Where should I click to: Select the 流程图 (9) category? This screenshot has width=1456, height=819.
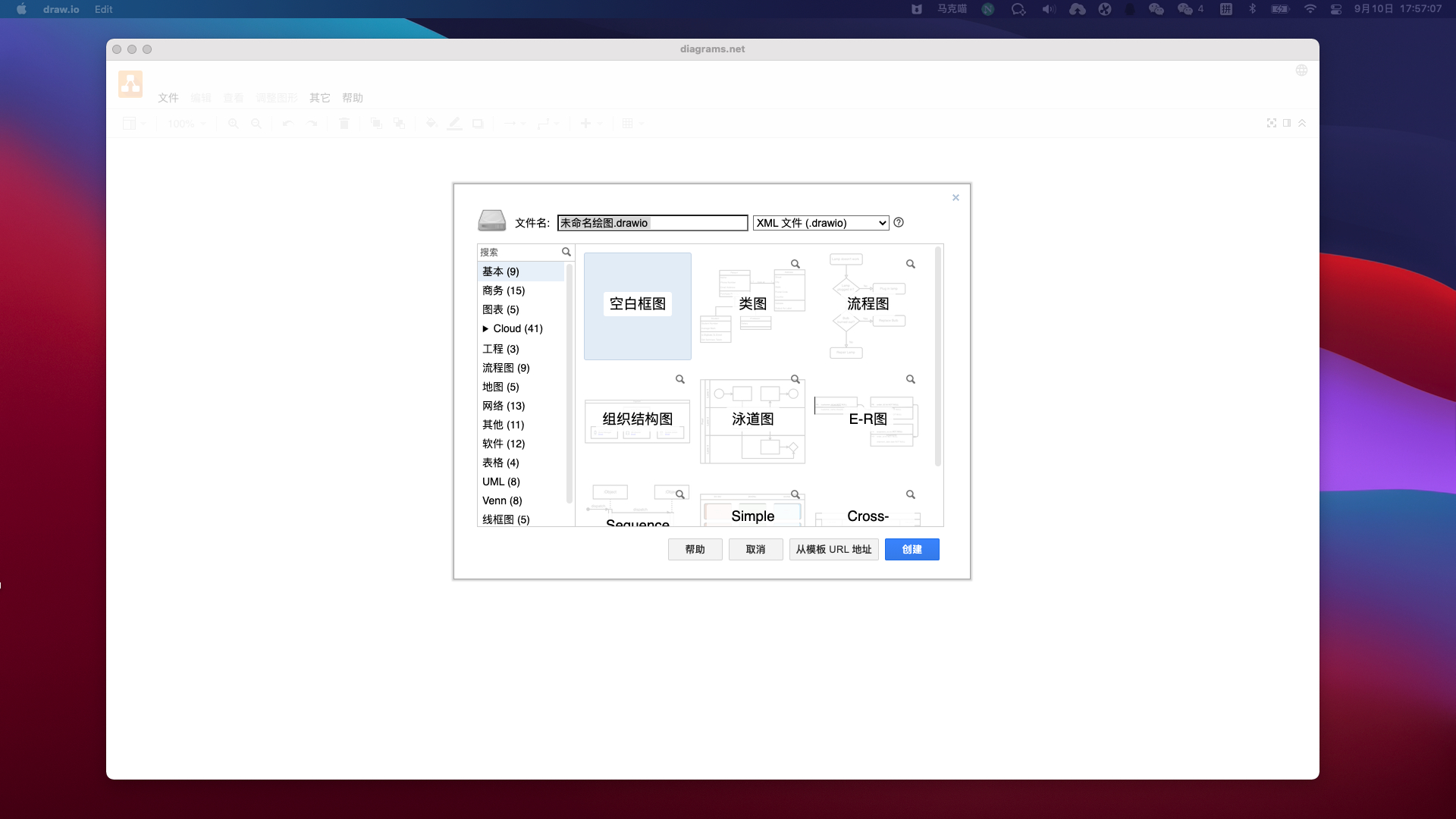506,368
